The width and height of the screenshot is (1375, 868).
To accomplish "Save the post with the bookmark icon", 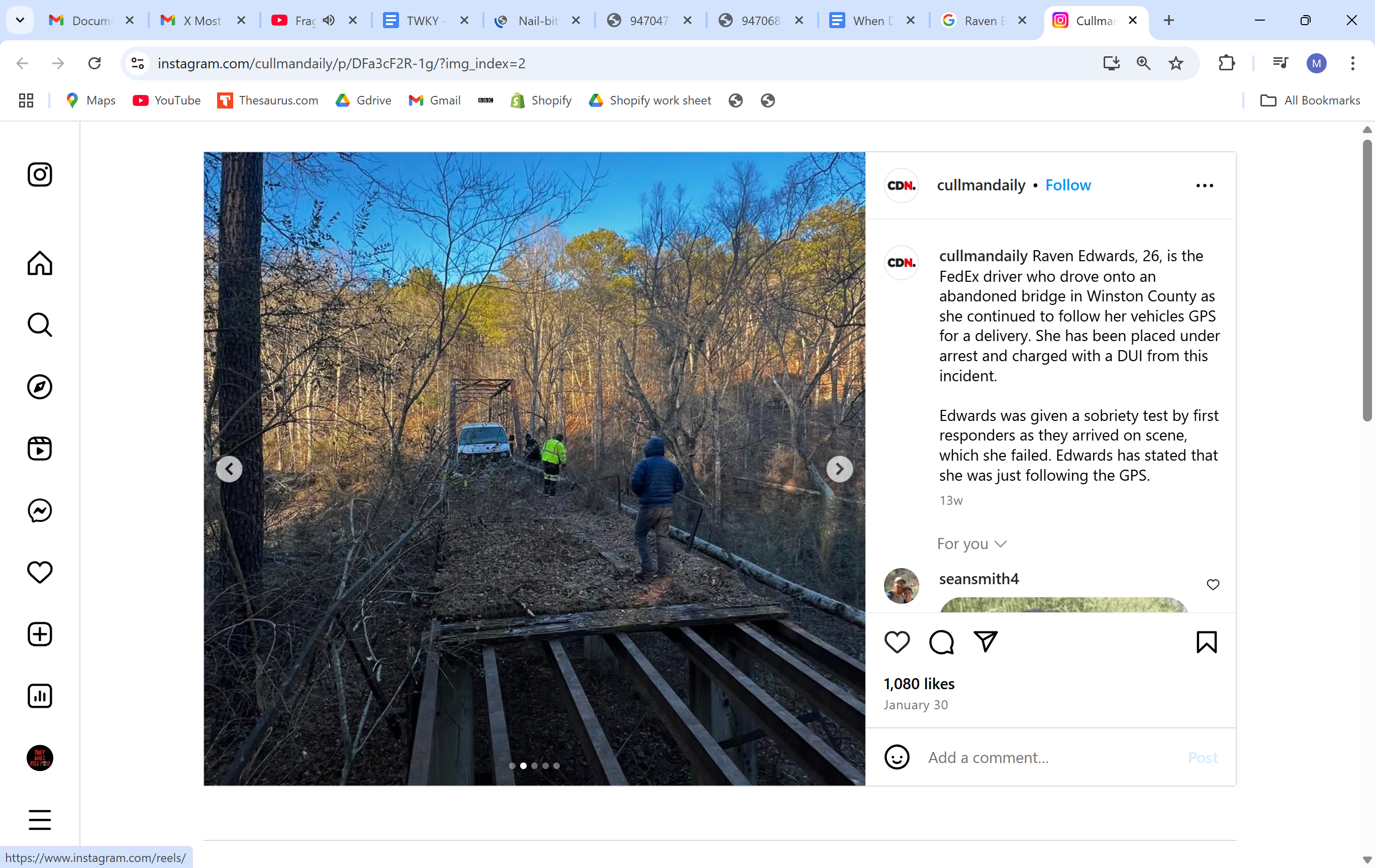I will pos(1207,642).
